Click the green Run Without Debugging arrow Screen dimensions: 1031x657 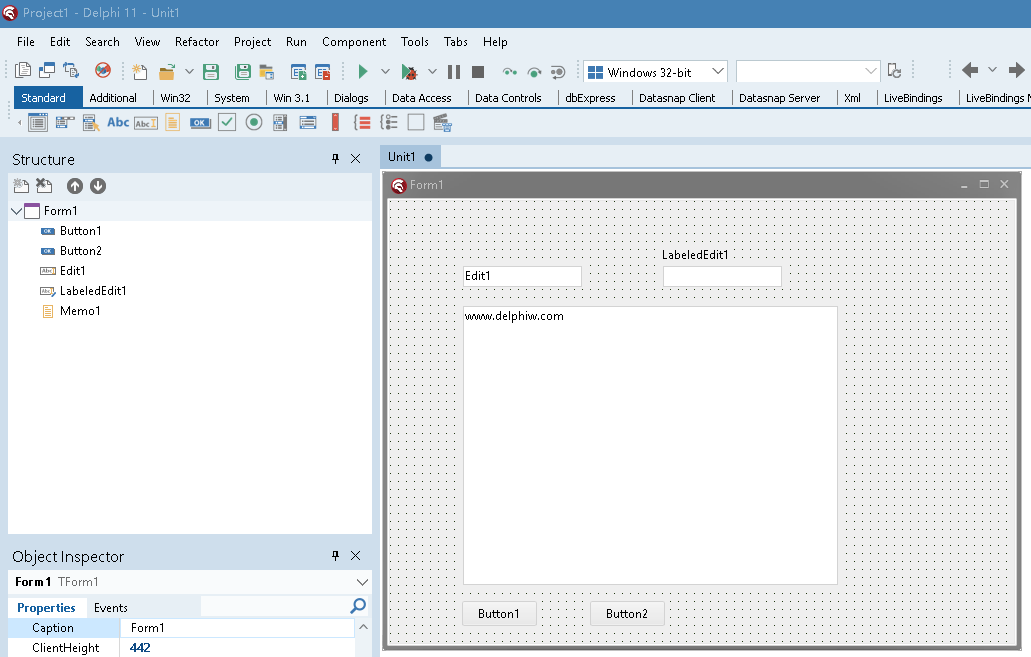[x=362, y=71]
